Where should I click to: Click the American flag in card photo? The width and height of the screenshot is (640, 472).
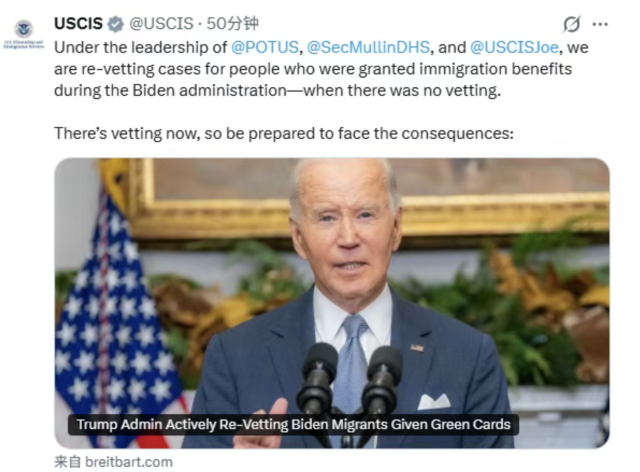[116, 318]
